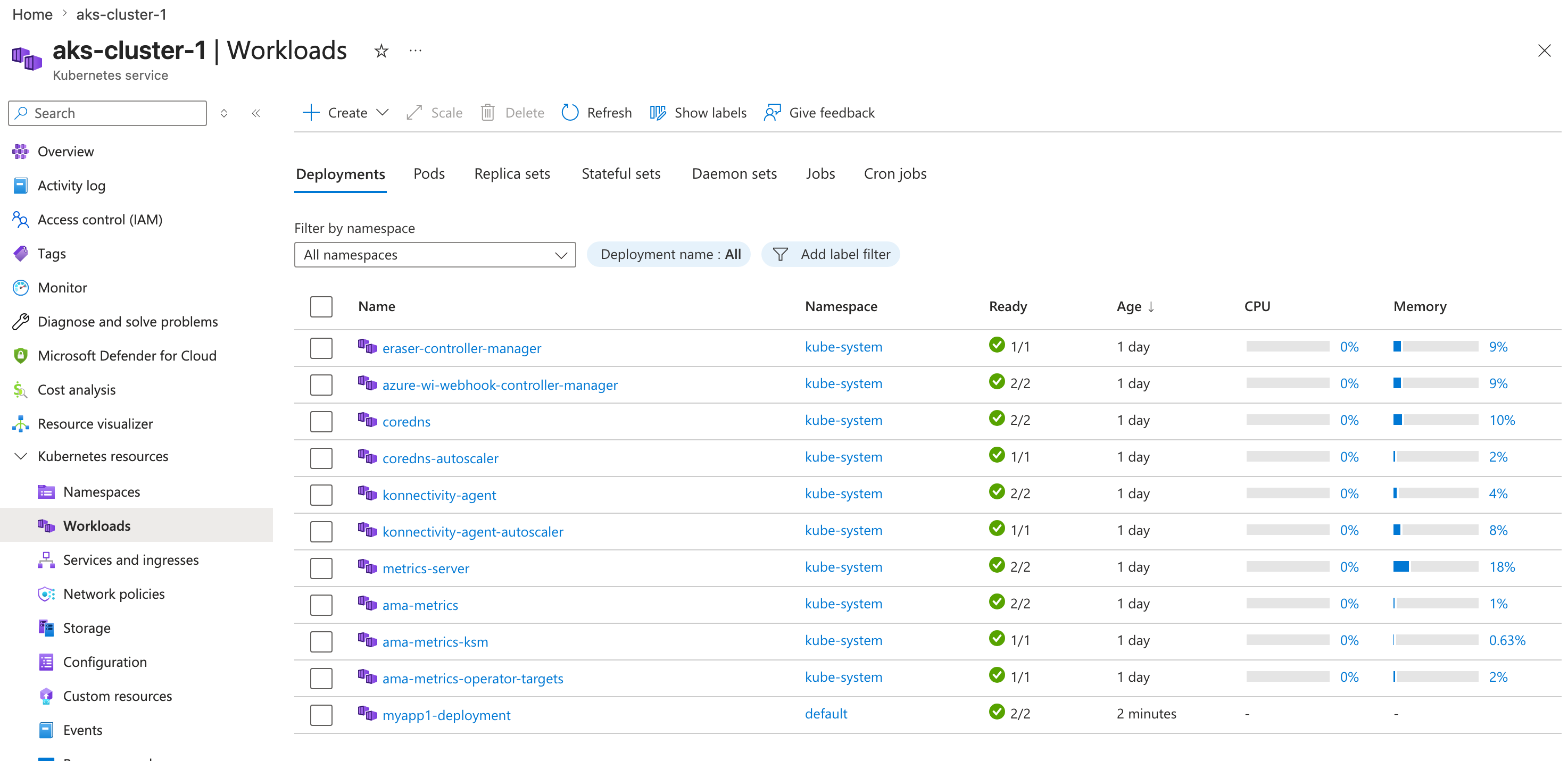Click the expand/collapse all sidebar toggle arrows
Image resolution: width=1568 pixels, height=761 pixels.
point(224,113)
